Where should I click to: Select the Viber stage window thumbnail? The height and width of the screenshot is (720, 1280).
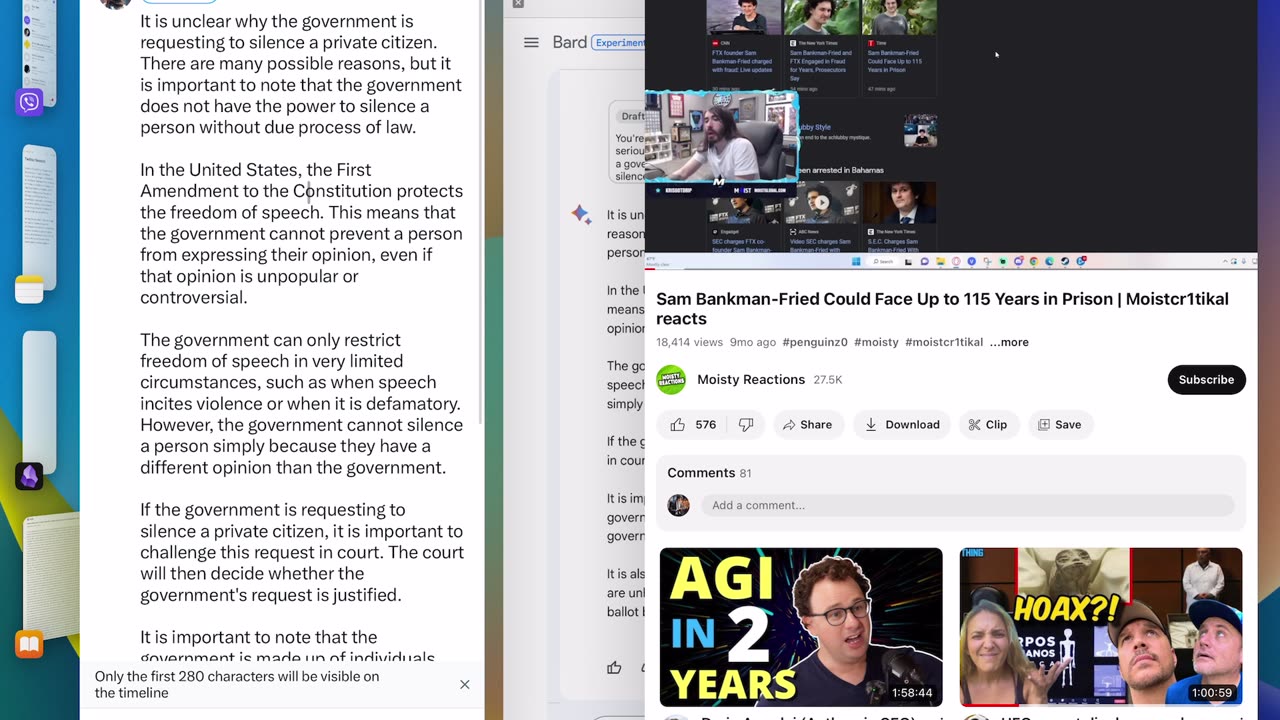point(40,50)
